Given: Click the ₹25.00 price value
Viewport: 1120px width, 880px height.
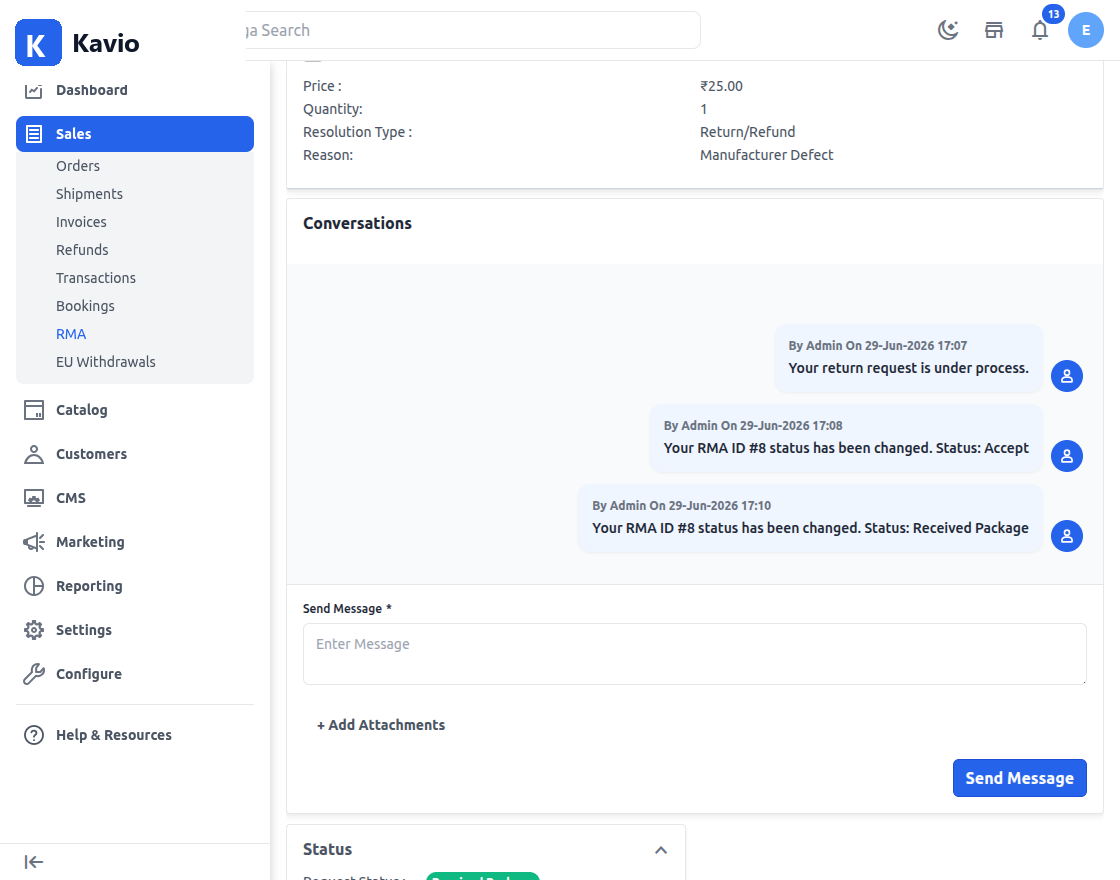Looking at the screenshot, I should [x=721, y=86].
